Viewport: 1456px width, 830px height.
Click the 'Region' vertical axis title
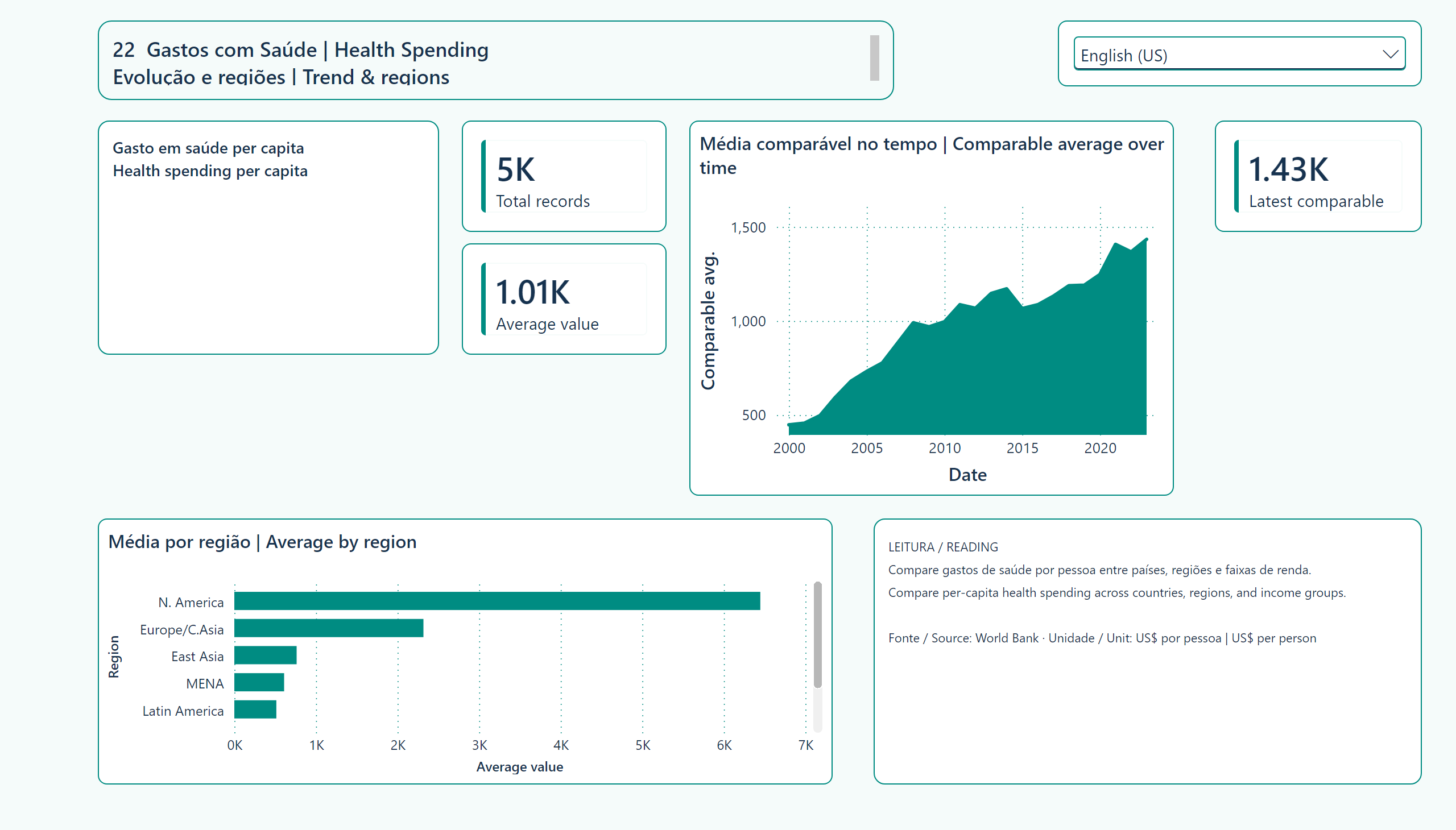click(x=114, y=657)
